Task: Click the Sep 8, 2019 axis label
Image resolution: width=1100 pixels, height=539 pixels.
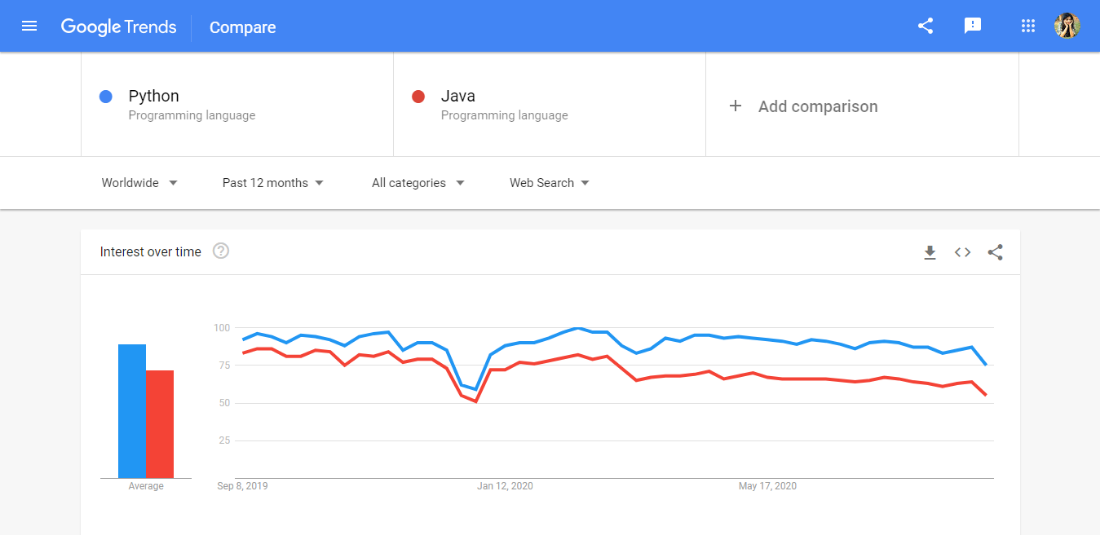Action: pos(243,486)
